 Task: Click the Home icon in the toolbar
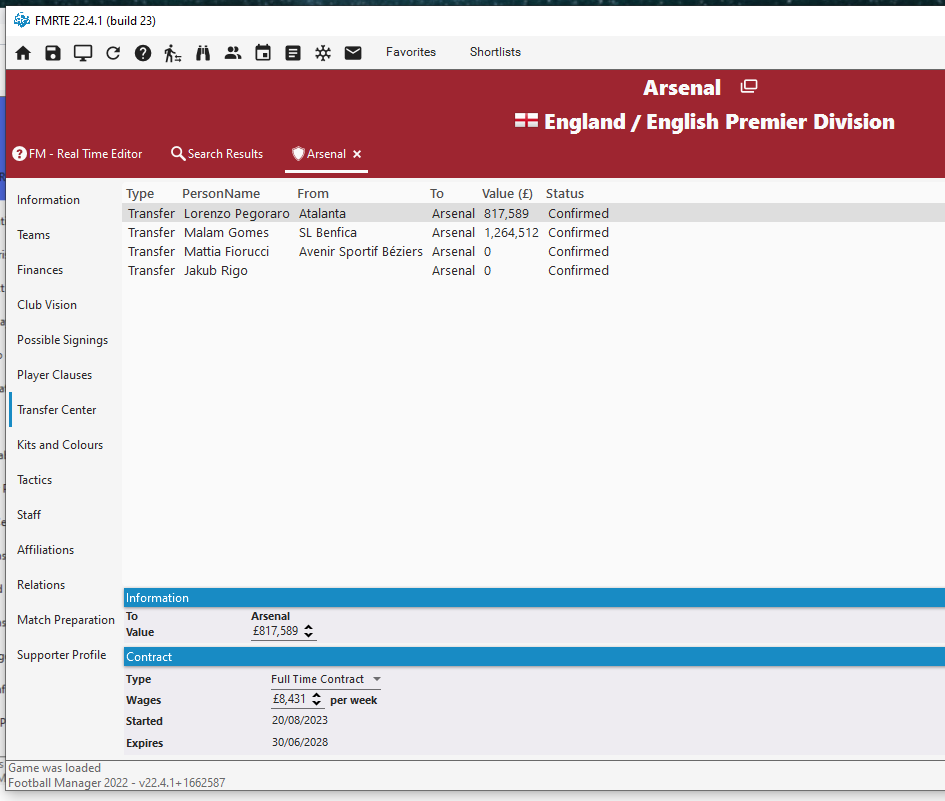tap(23, 53)
